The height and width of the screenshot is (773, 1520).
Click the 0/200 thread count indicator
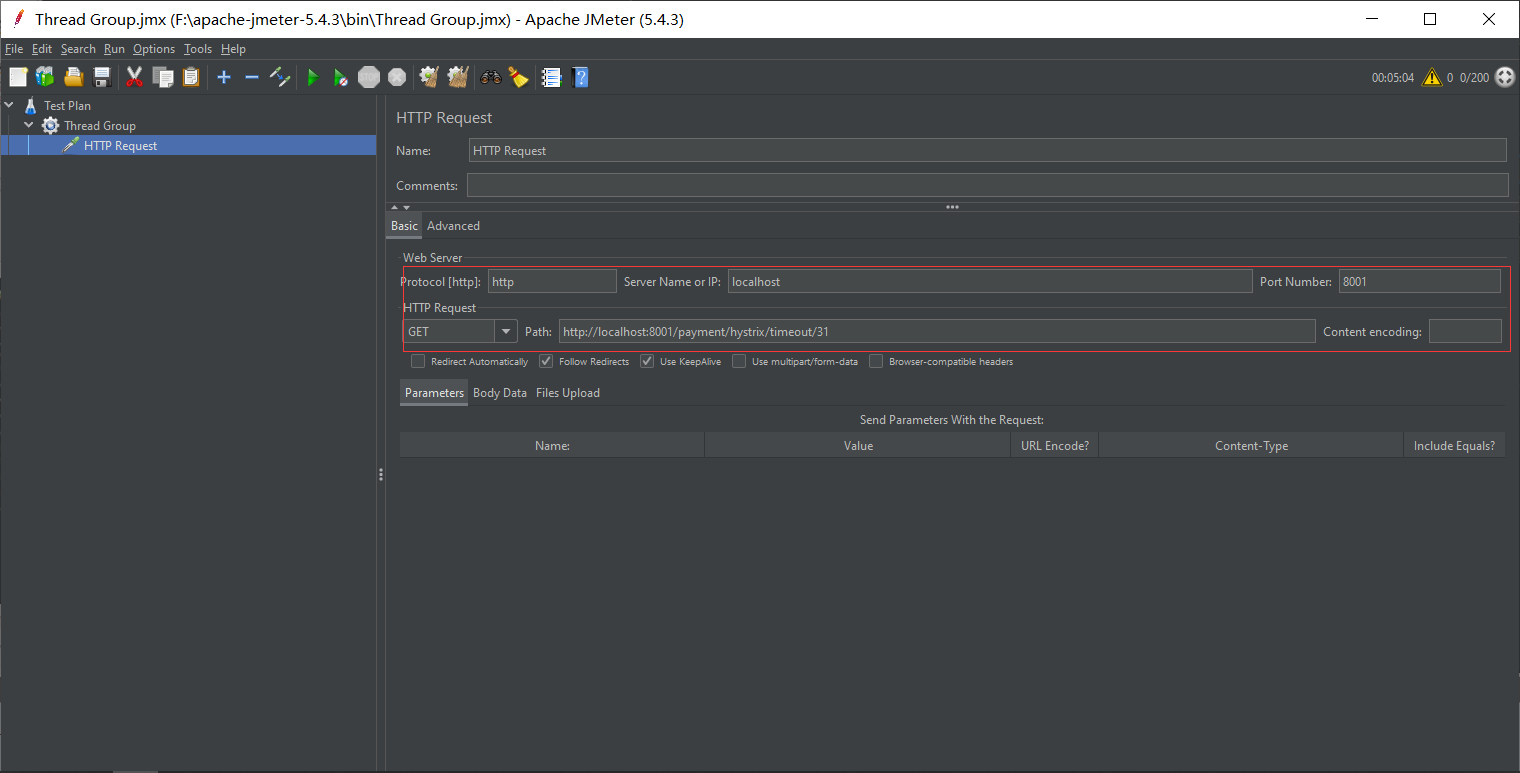pos(1474,77)
